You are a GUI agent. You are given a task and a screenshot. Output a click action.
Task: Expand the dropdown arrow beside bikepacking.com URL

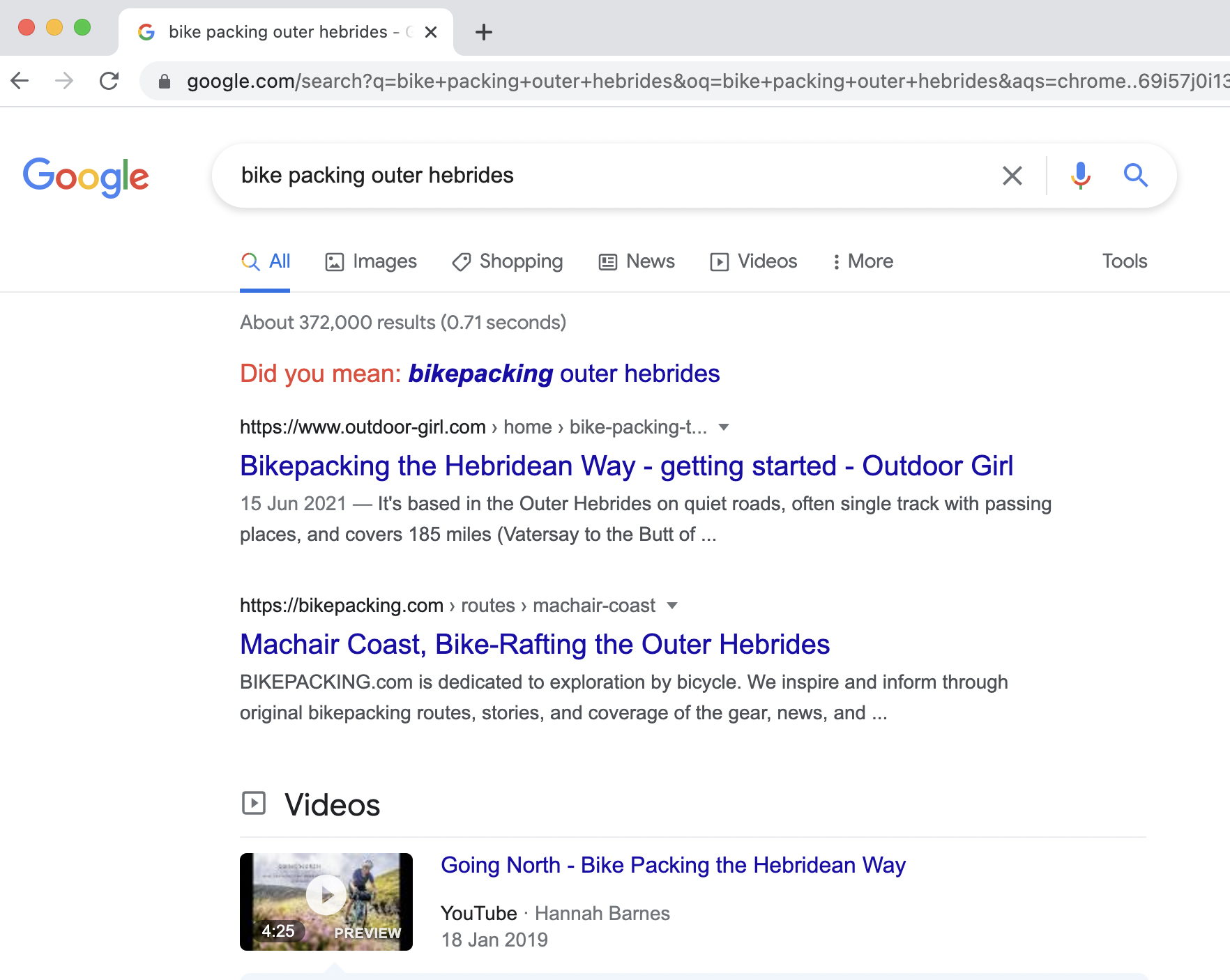672,606
